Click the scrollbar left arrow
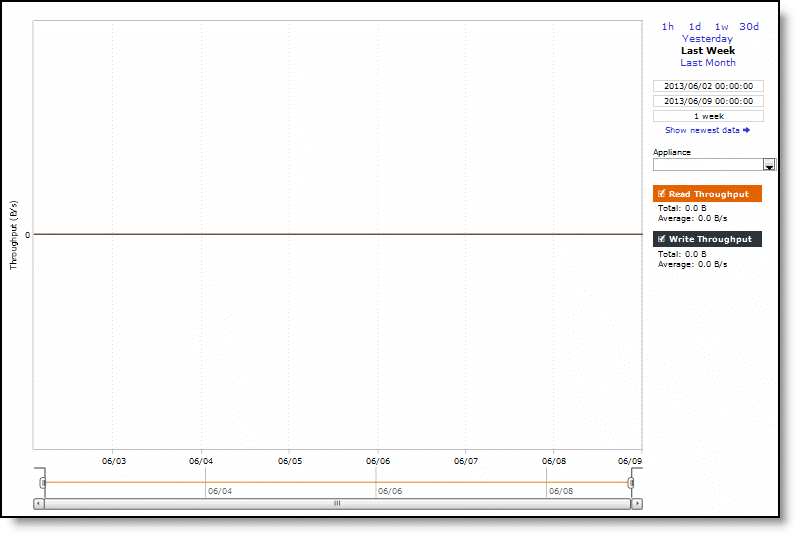 39,504
